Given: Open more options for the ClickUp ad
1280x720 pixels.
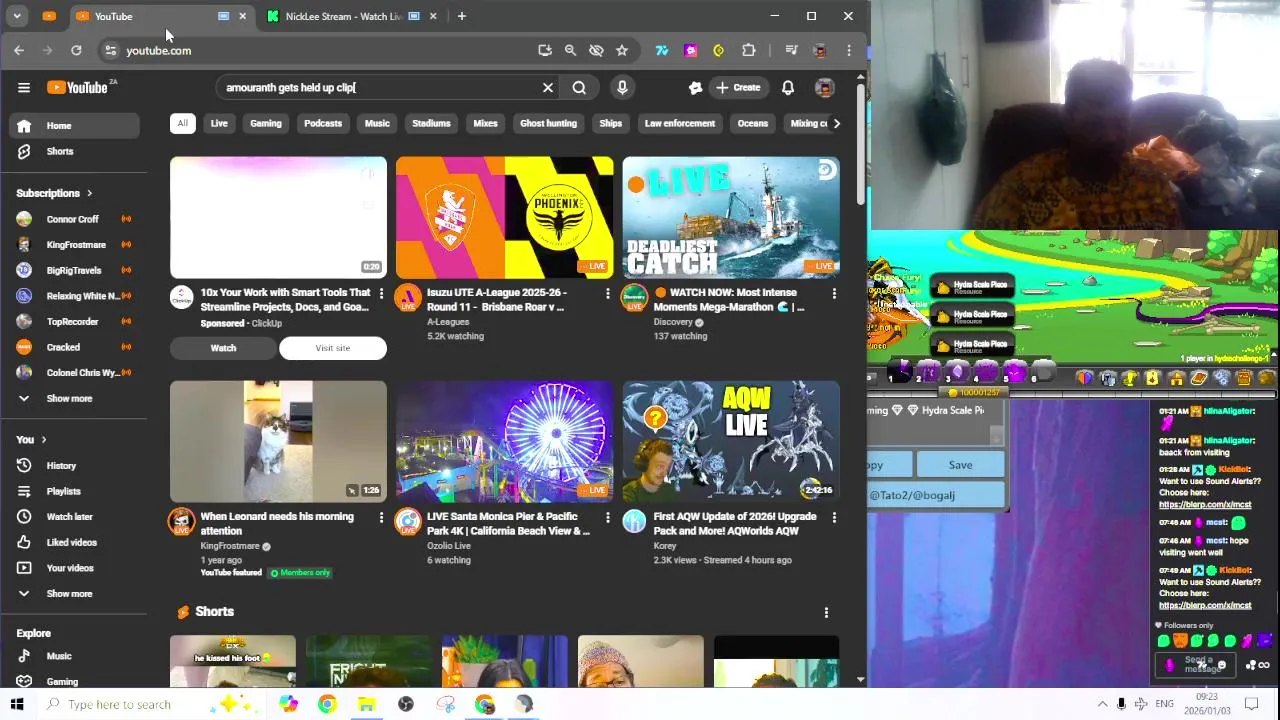Looking at the screenshot, I should [x=381, y=293].
